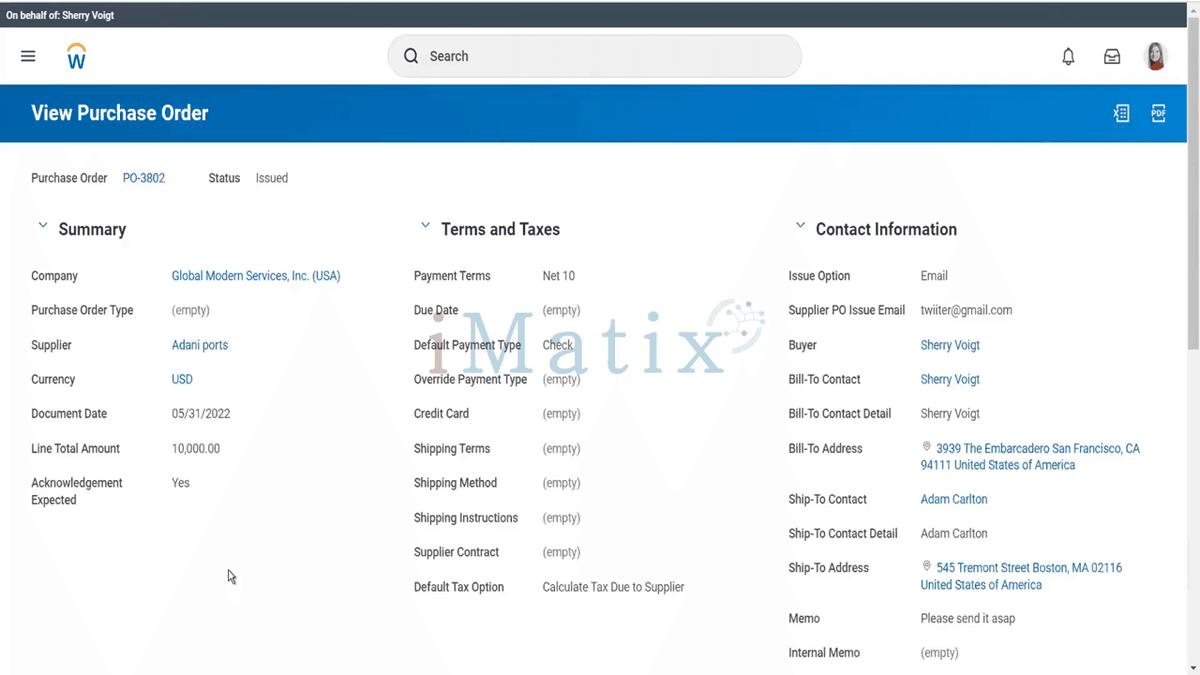Open 545 Tremont Street Boston address link

click(x=1021, y=576)
